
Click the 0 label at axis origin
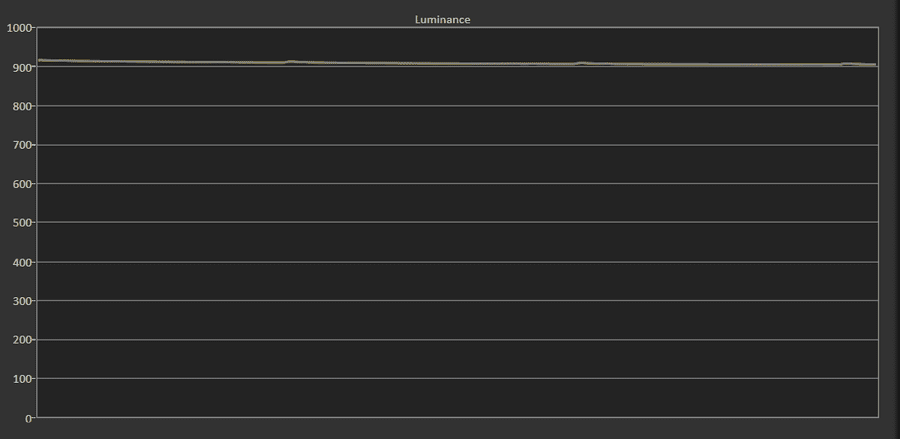[28, 418]
